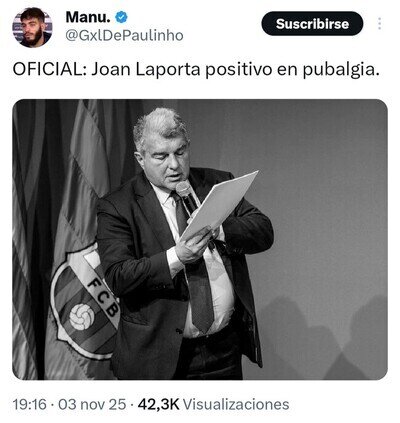
Task: Click the 03 nov 25 date
Action: (92, 404)
